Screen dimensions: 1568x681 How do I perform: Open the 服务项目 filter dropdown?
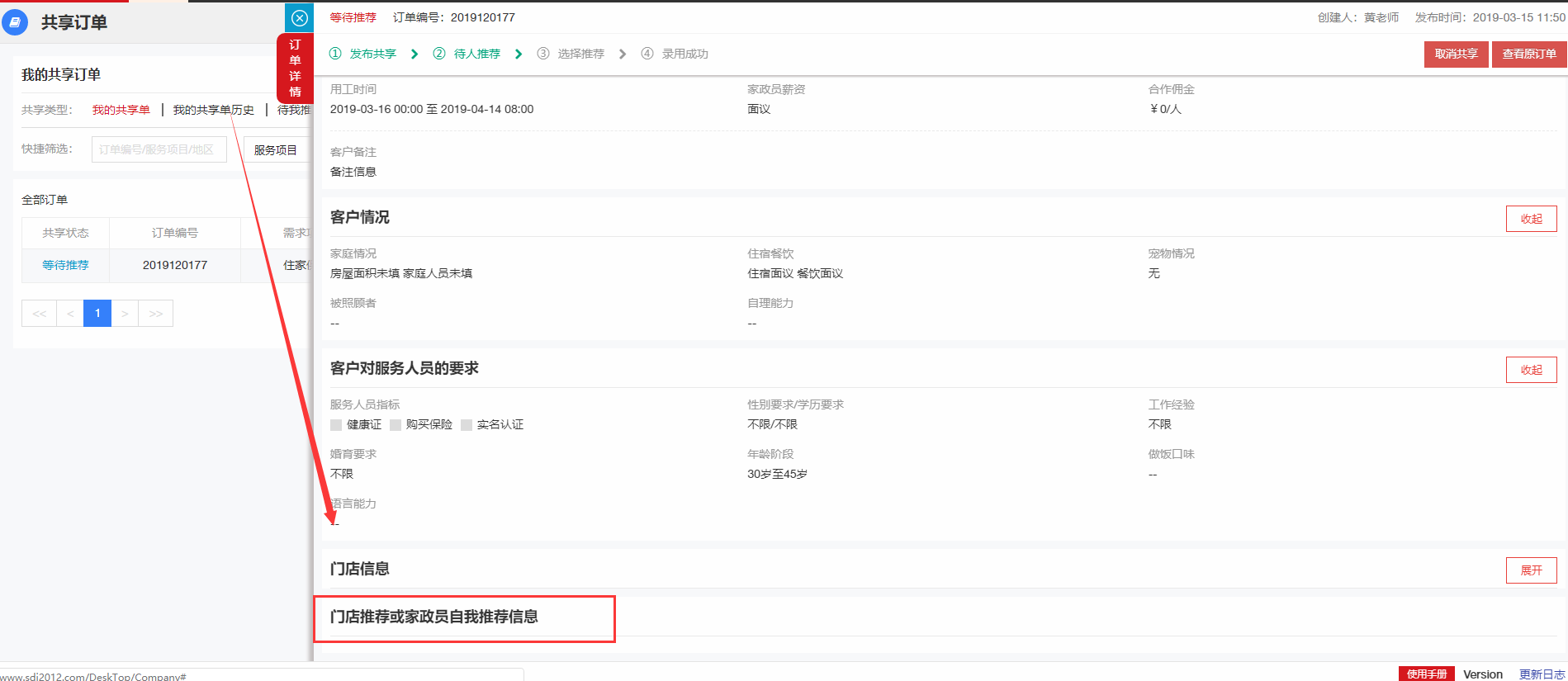(277, 149)
